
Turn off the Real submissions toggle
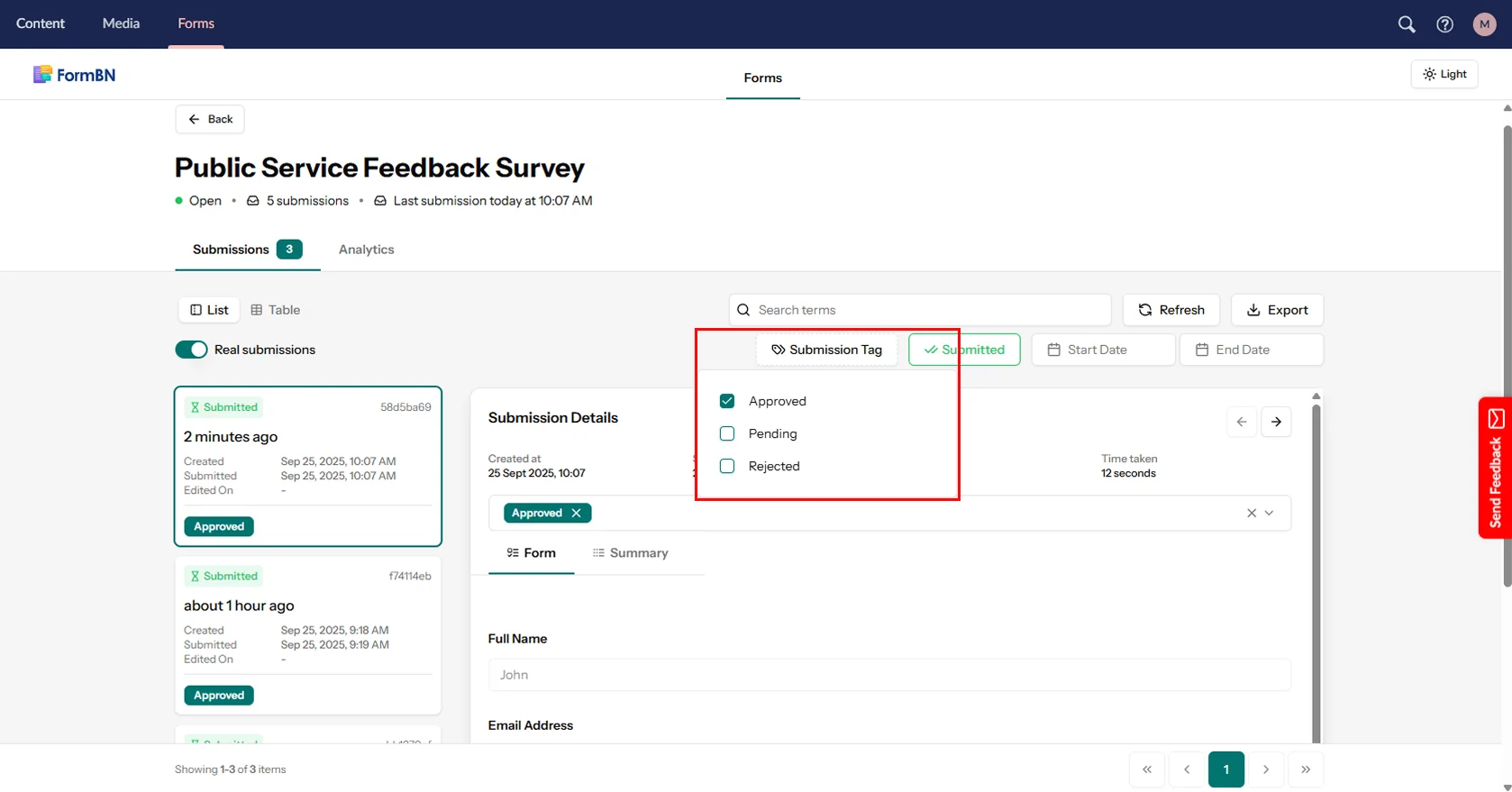(x=191, y=350)
